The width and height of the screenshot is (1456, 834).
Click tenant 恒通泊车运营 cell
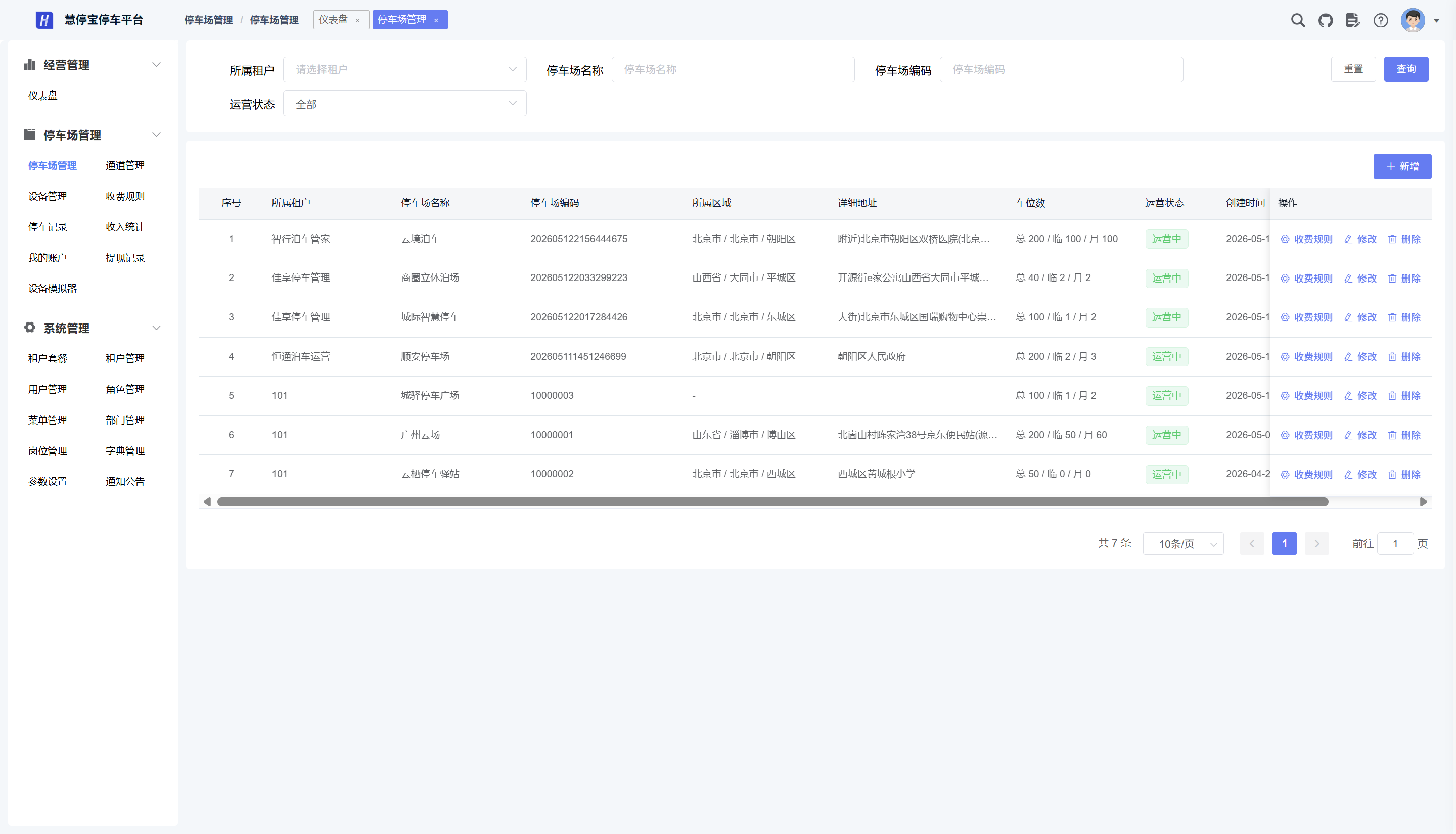[x=300, y=356]
